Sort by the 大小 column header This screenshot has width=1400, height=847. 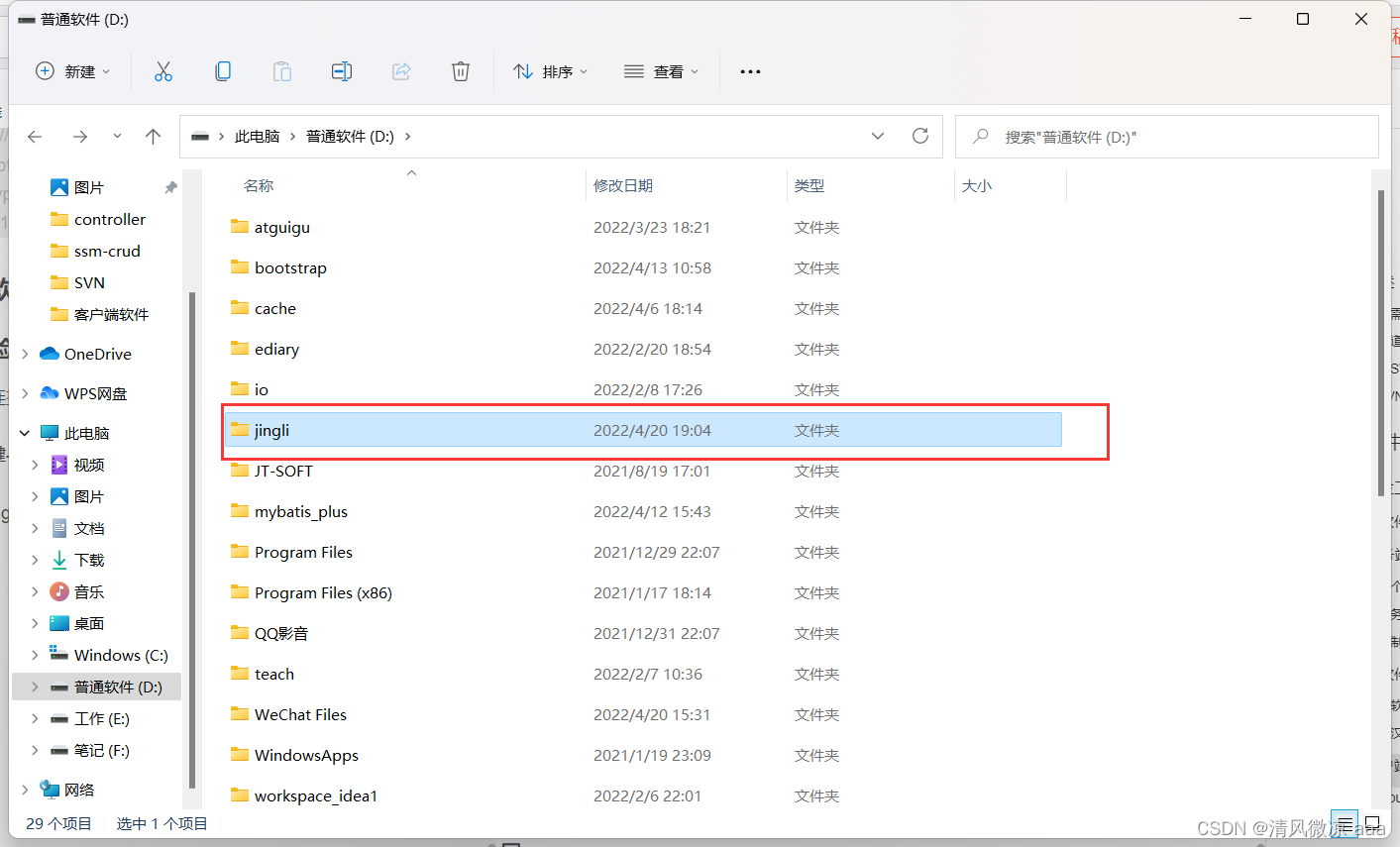pyautogui.click(x=977, y=185)
